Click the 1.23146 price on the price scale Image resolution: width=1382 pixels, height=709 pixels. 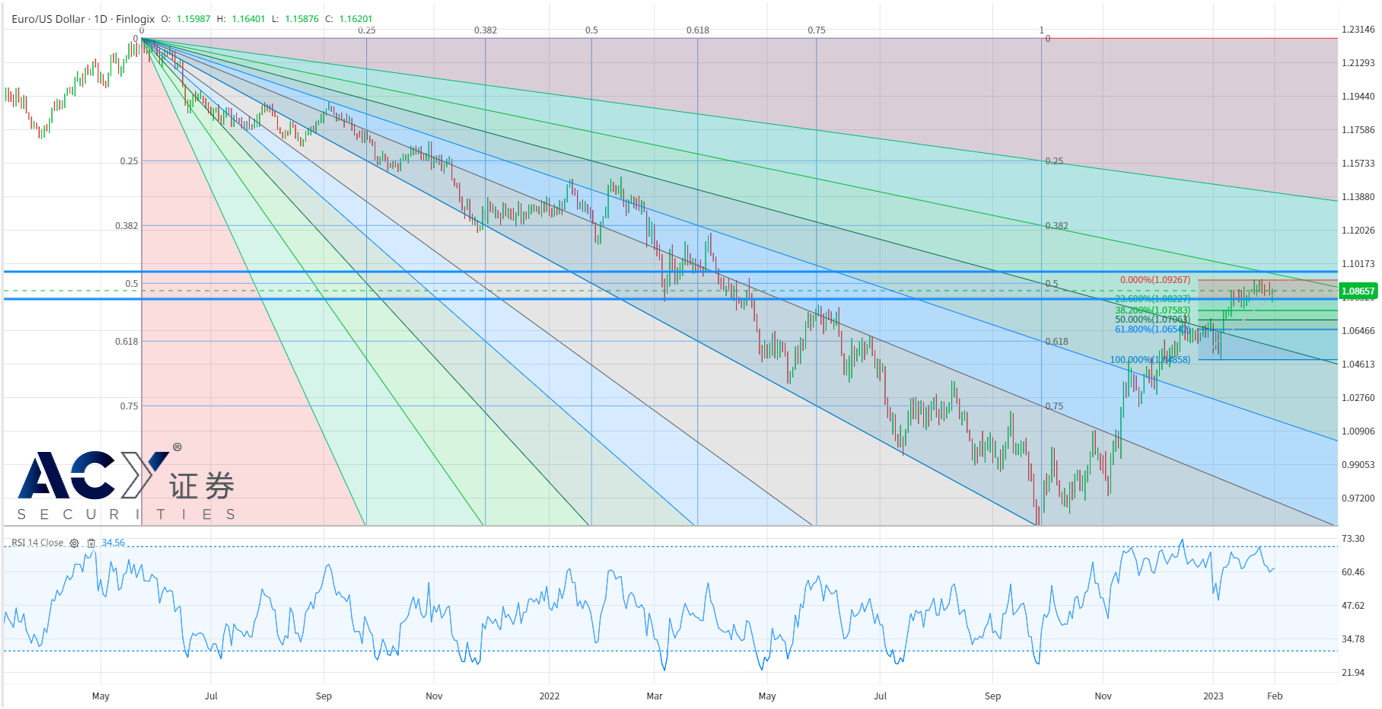(x=1358, y=30)
